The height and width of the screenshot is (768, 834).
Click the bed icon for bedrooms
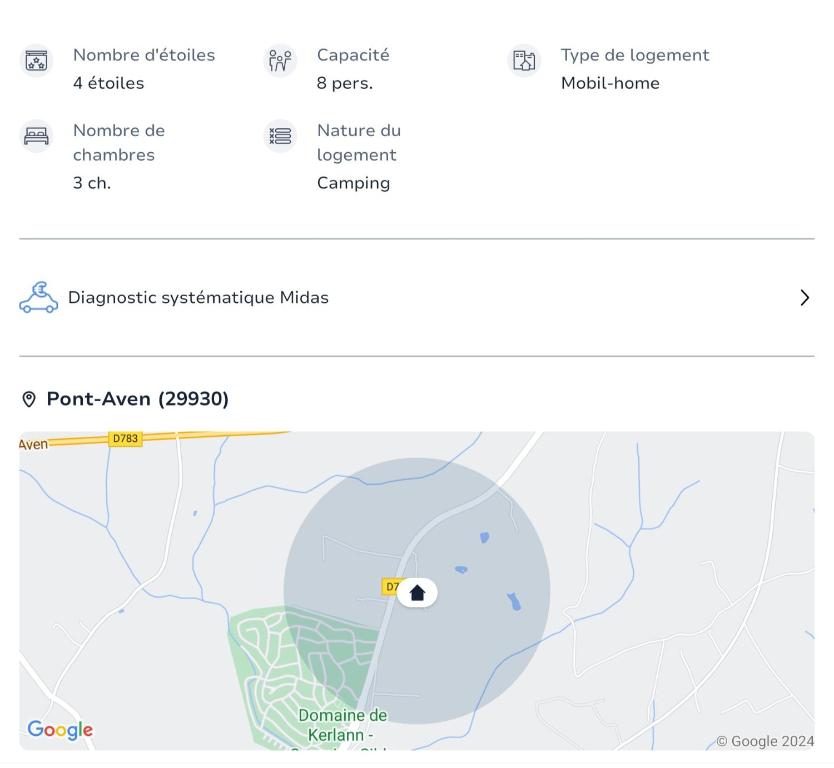(37, 136)
